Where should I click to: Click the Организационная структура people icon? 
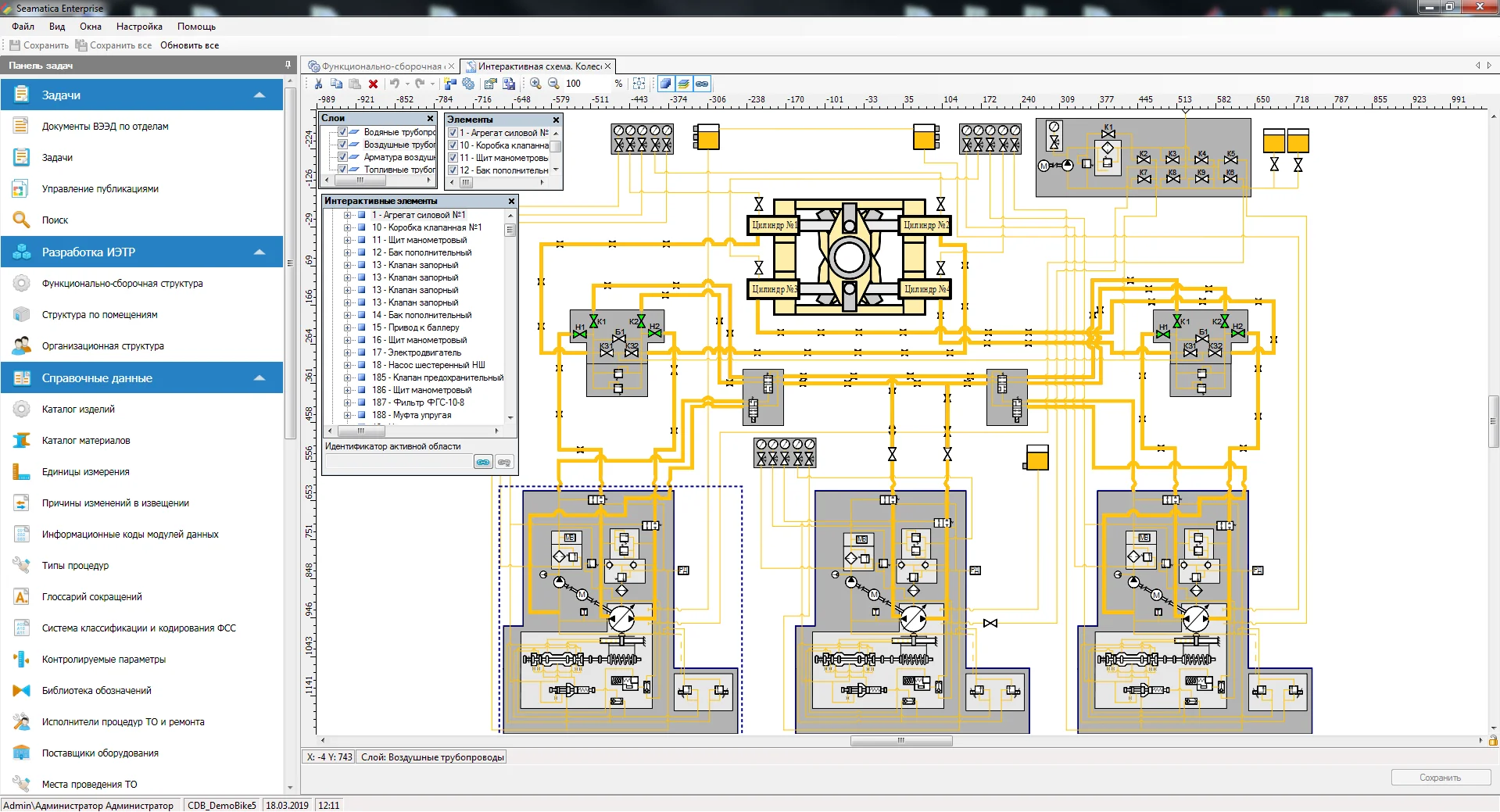pos(21,345)
